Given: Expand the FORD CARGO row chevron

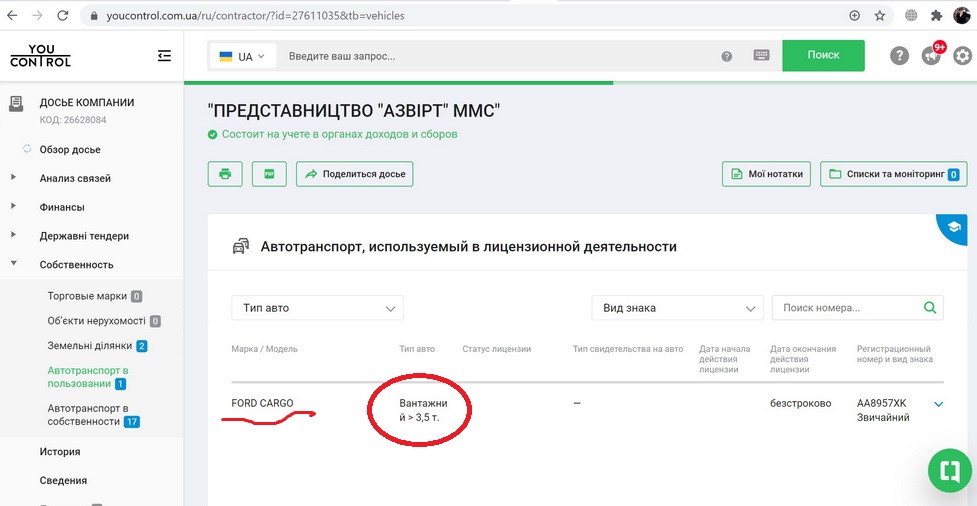Looking at the screenshot, I should click(938, 404).
